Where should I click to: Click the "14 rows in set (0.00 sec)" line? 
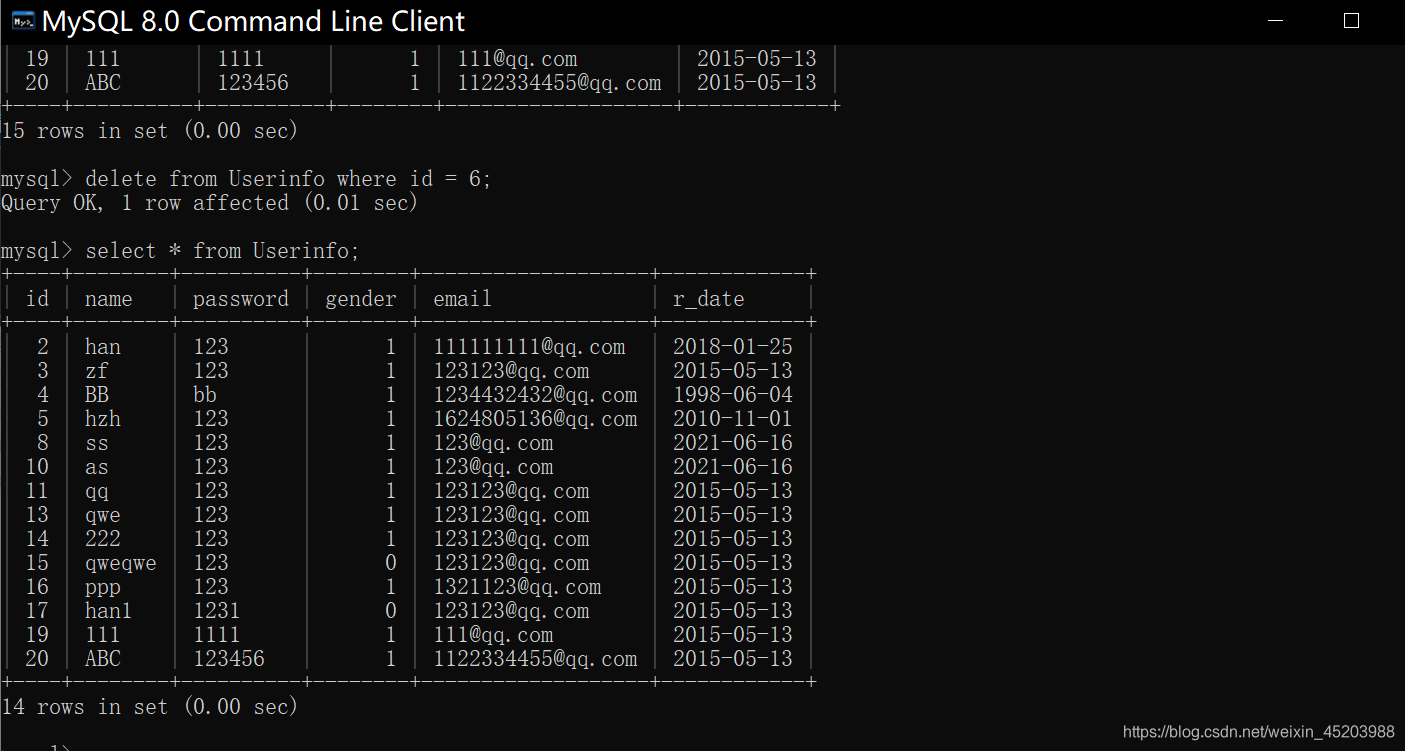click(150, 707)
